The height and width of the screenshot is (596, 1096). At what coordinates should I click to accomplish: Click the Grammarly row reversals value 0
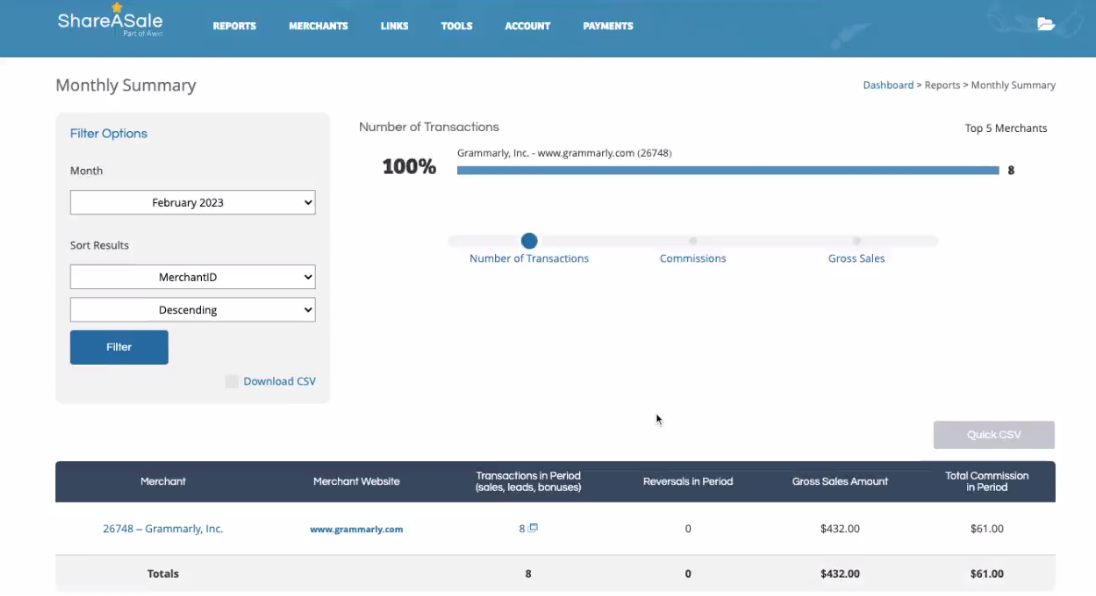[x=688, y=529]
